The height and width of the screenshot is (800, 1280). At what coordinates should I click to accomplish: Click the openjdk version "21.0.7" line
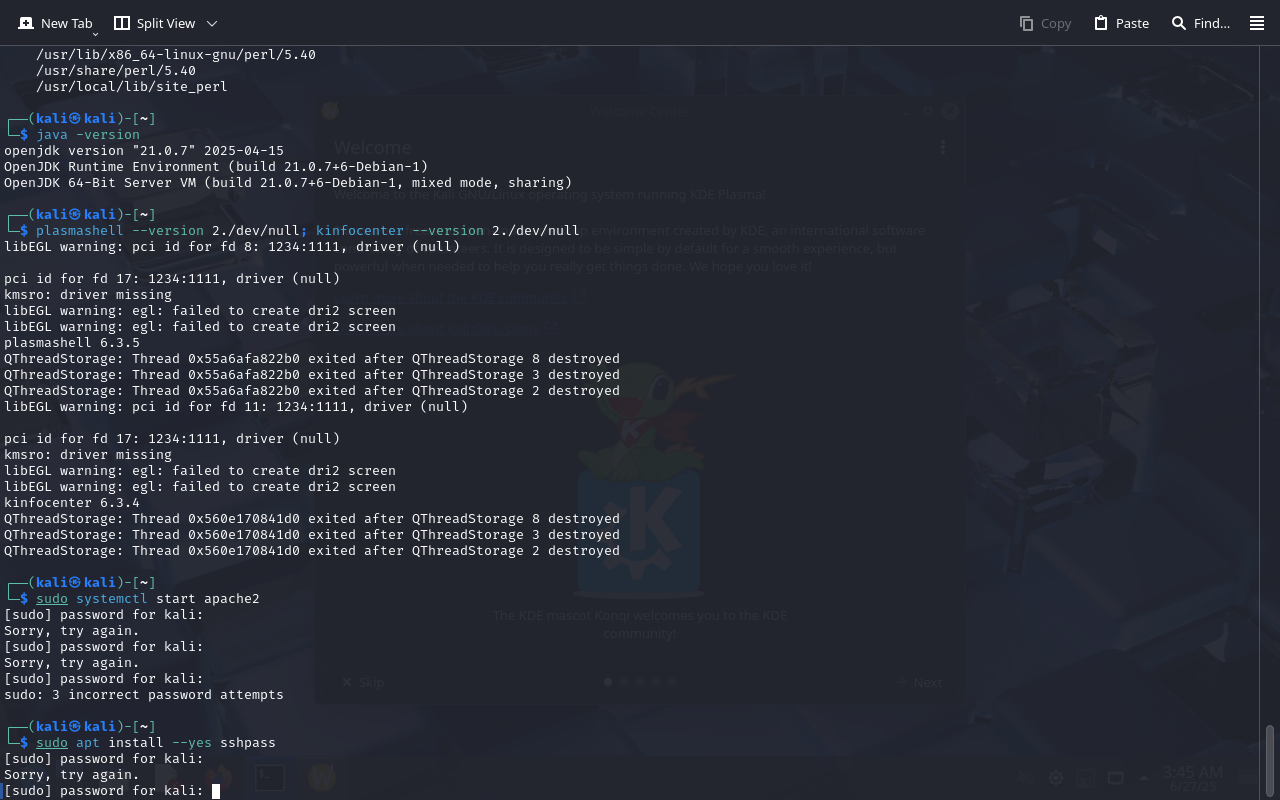click(144, 151)
